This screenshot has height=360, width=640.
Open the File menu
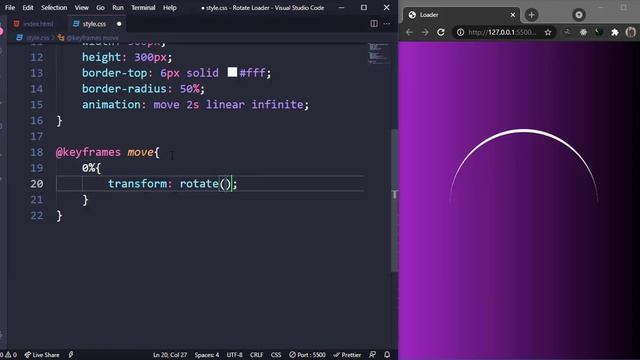pos(10,7)
